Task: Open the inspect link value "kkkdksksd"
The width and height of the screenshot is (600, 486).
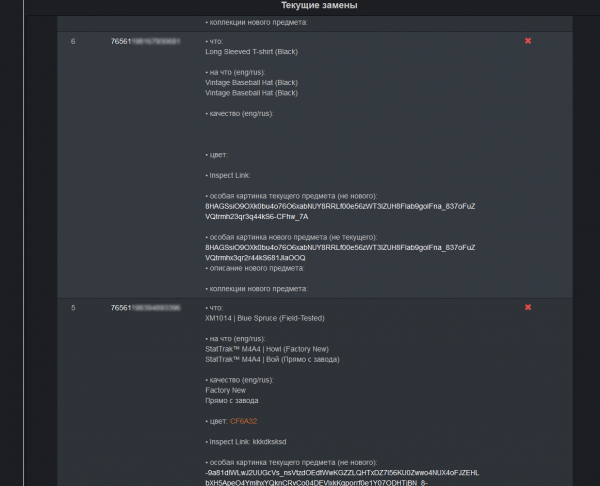Action: [269, 441]
